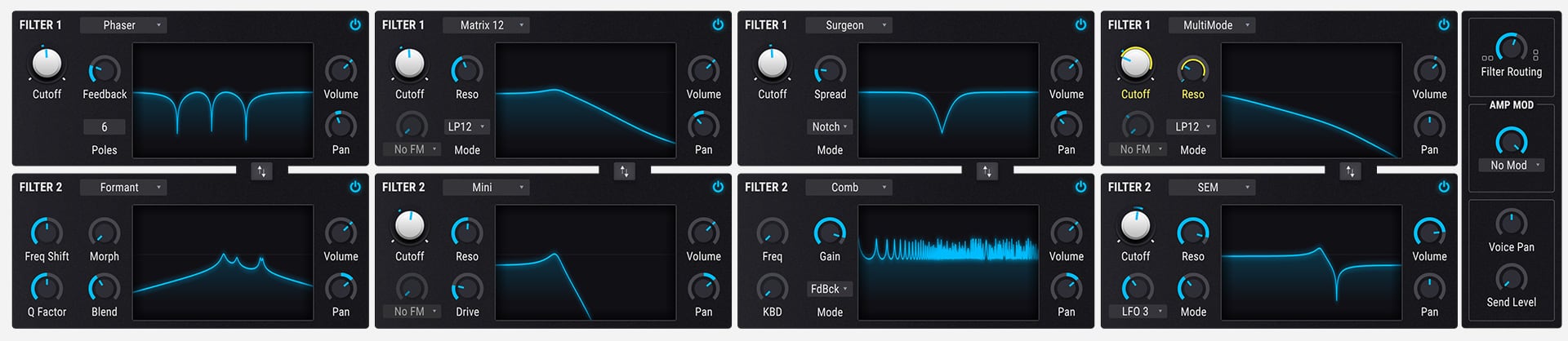Open the MultiMode filter type dropdown
Image resolution: width=1568 pixels, height=341 pixels.
click(x=1212, y=25)
